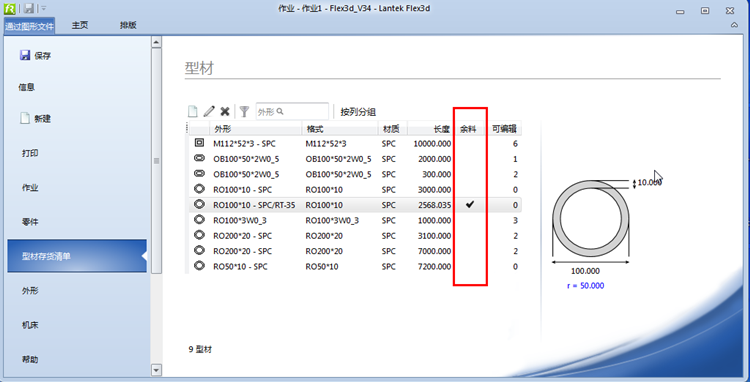Click the 100.000 diameter dimension label

(585, 271)
